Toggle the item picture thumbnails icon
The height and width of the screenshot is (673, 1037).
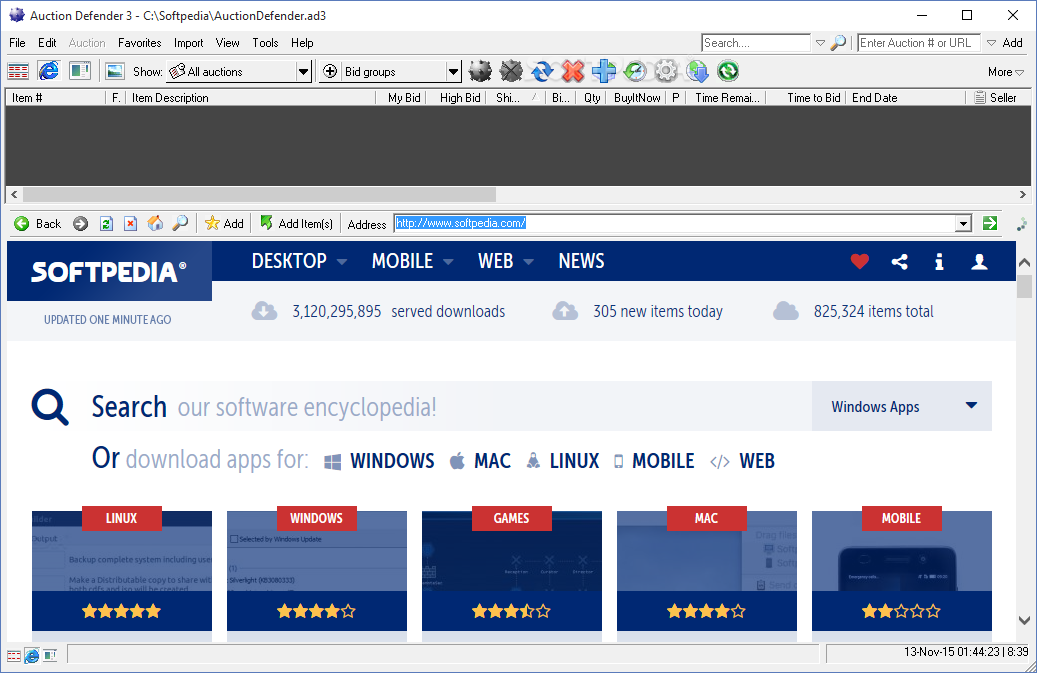[x=115, y=71]
